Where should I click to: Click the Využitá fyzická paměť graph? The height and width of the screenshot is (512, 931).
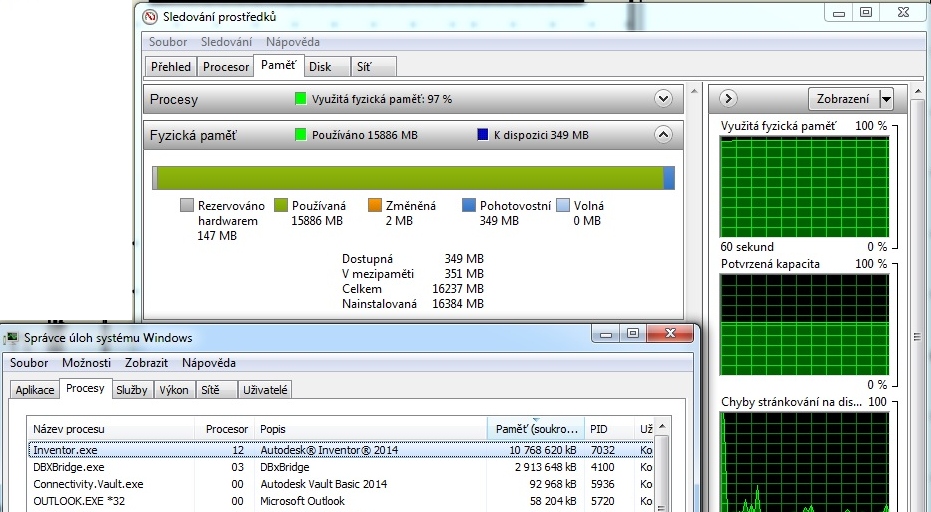(805, 187)
